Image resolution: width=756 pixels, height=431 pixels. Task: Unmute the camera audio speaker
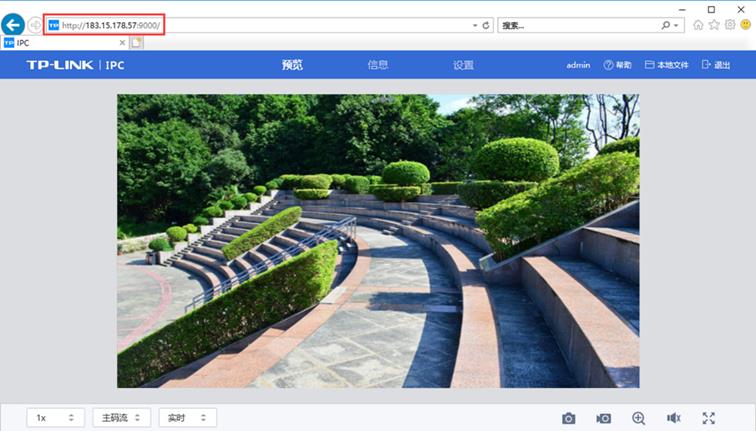point(673,418)
